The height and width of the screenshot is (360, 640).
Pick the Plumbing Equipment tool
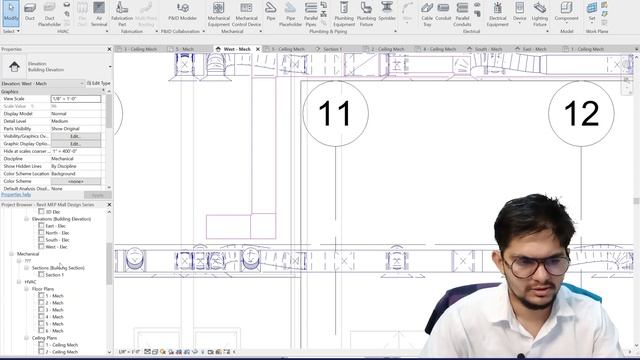pyautogui.click(x=344, y=14)
